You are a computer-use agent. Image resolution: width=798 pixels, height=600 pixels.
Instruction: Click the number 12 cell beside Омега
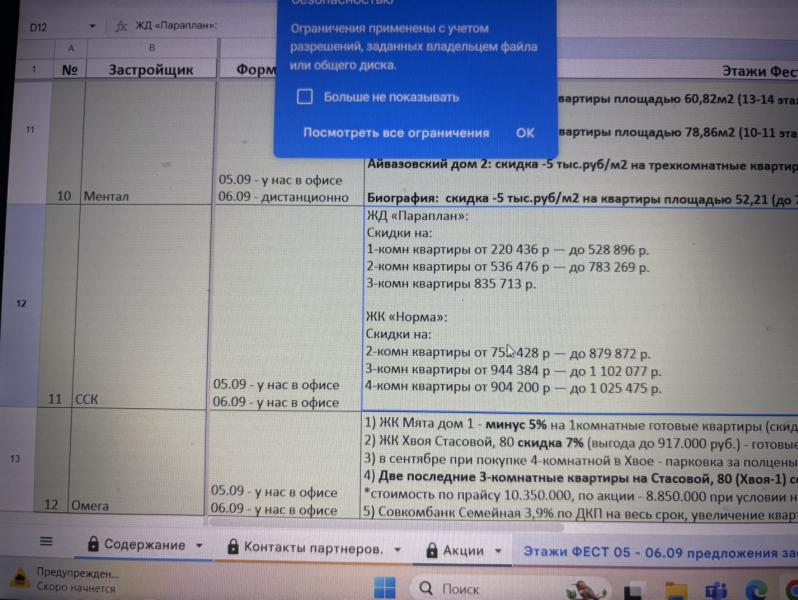(x=53, y=463)
